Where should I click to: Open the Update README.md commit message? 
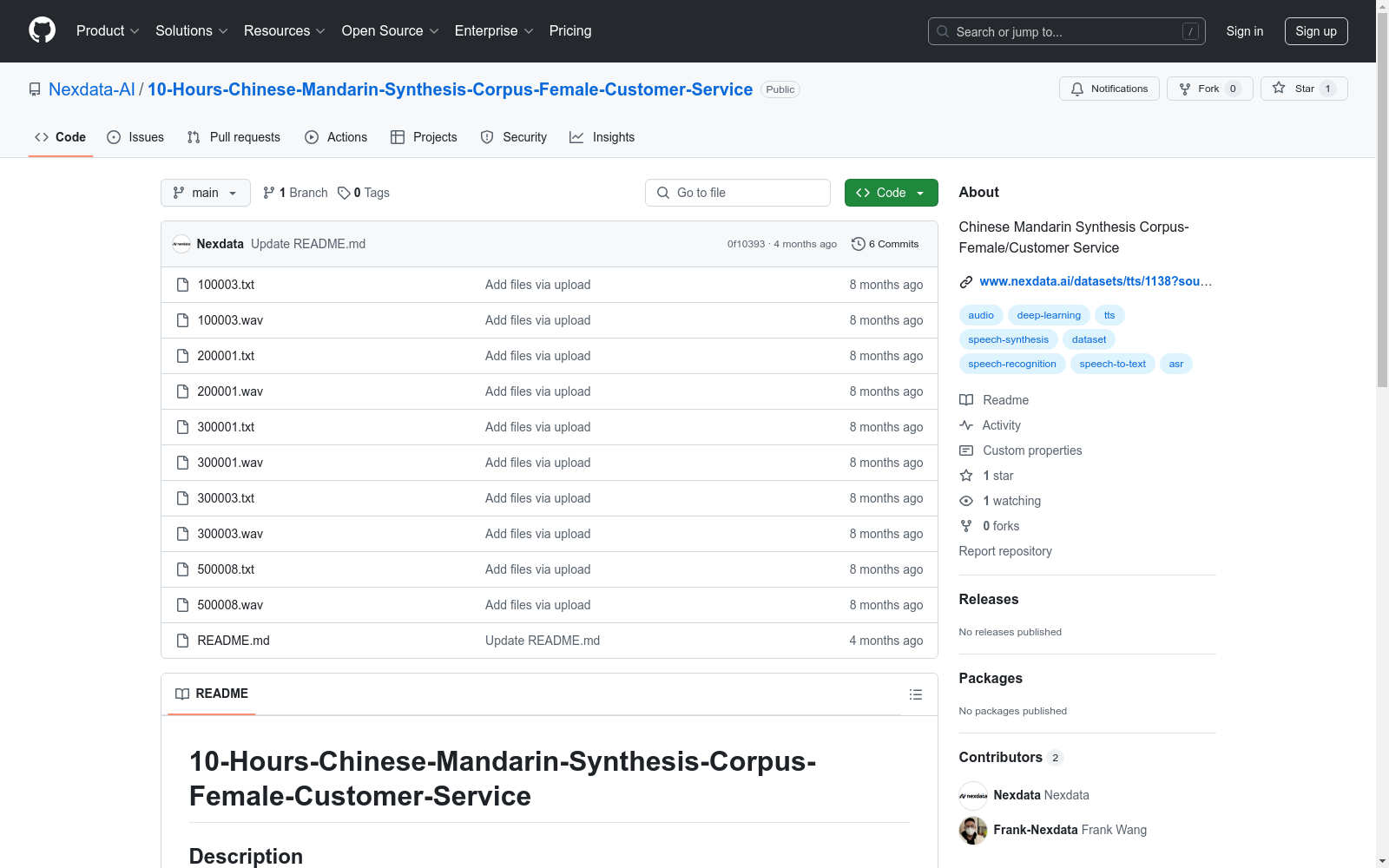[308, 244]
